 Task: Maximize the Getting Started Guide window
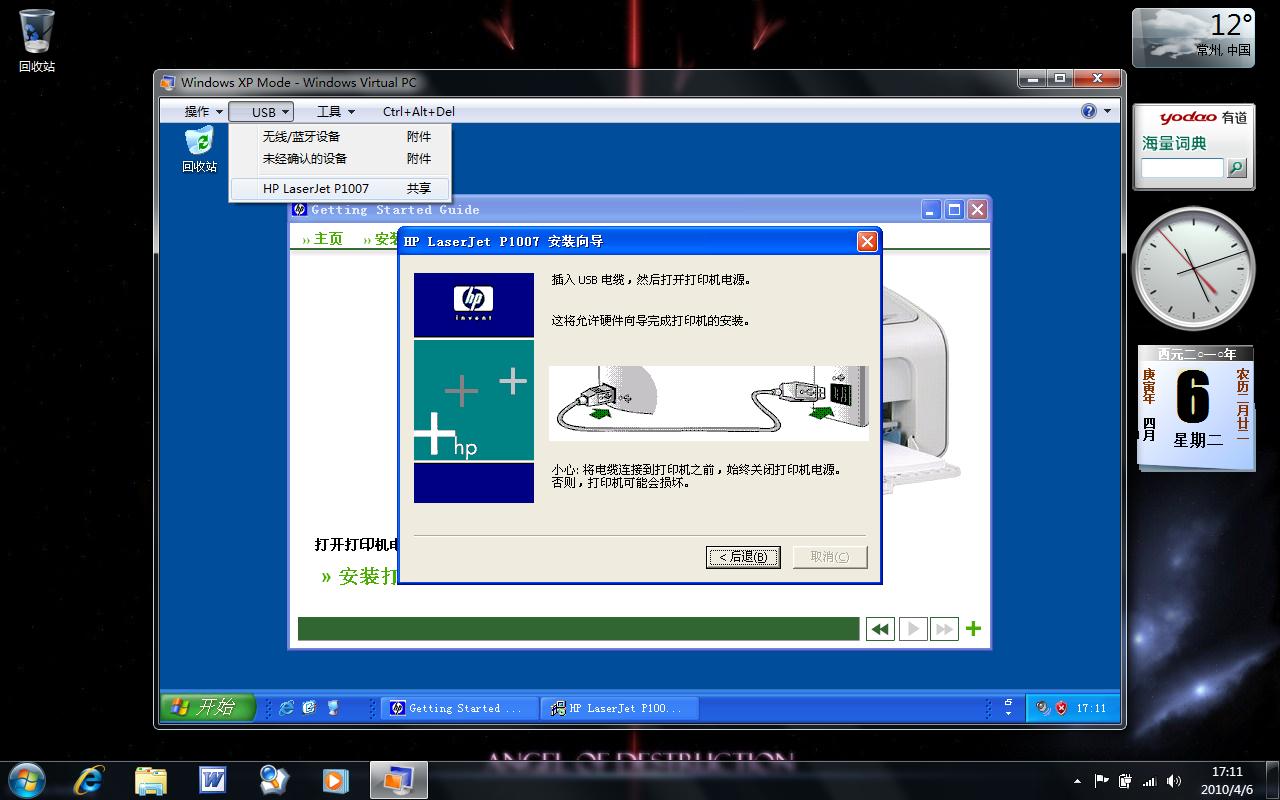[954, 209]
